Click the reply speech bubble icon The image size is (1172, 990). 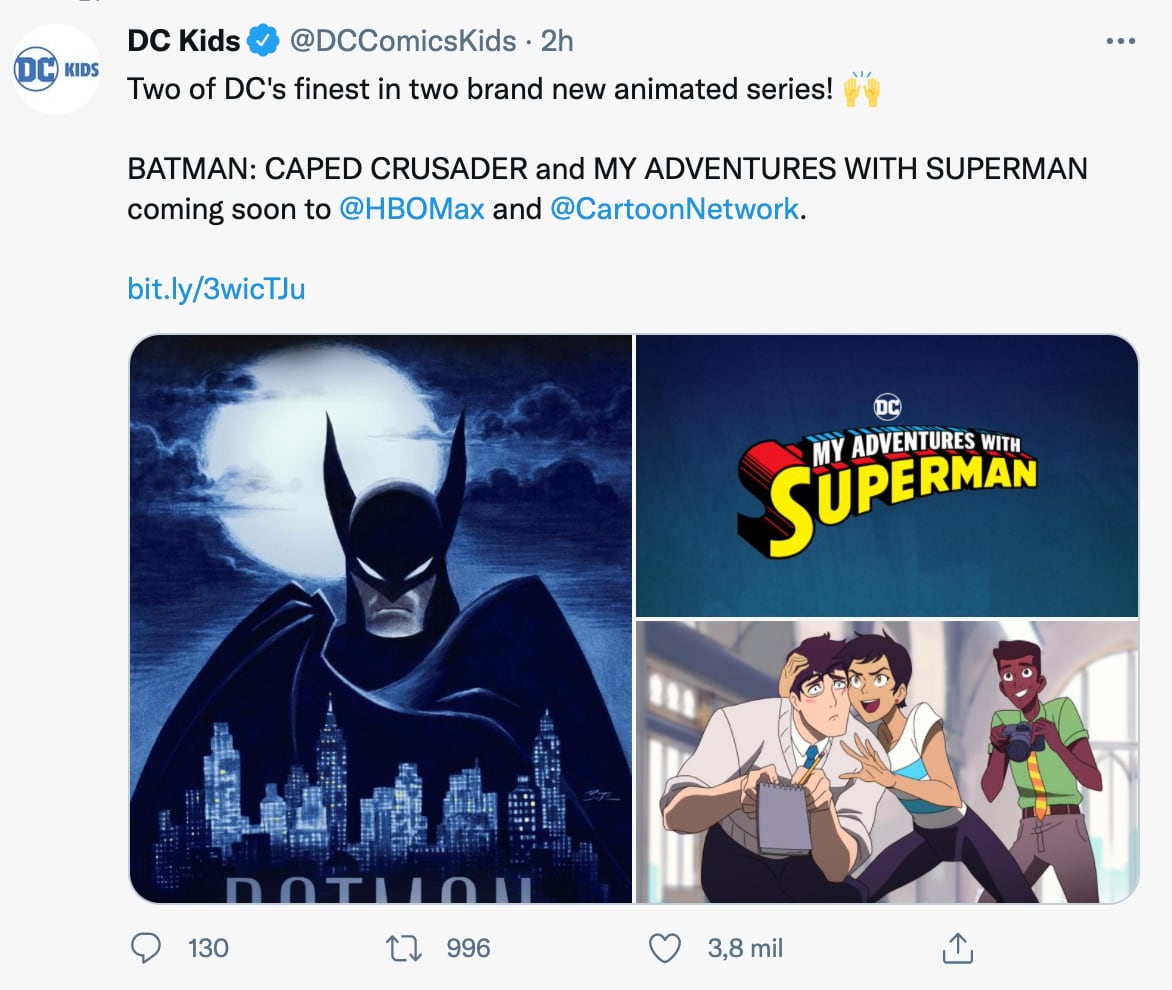[x=147, y=948]
